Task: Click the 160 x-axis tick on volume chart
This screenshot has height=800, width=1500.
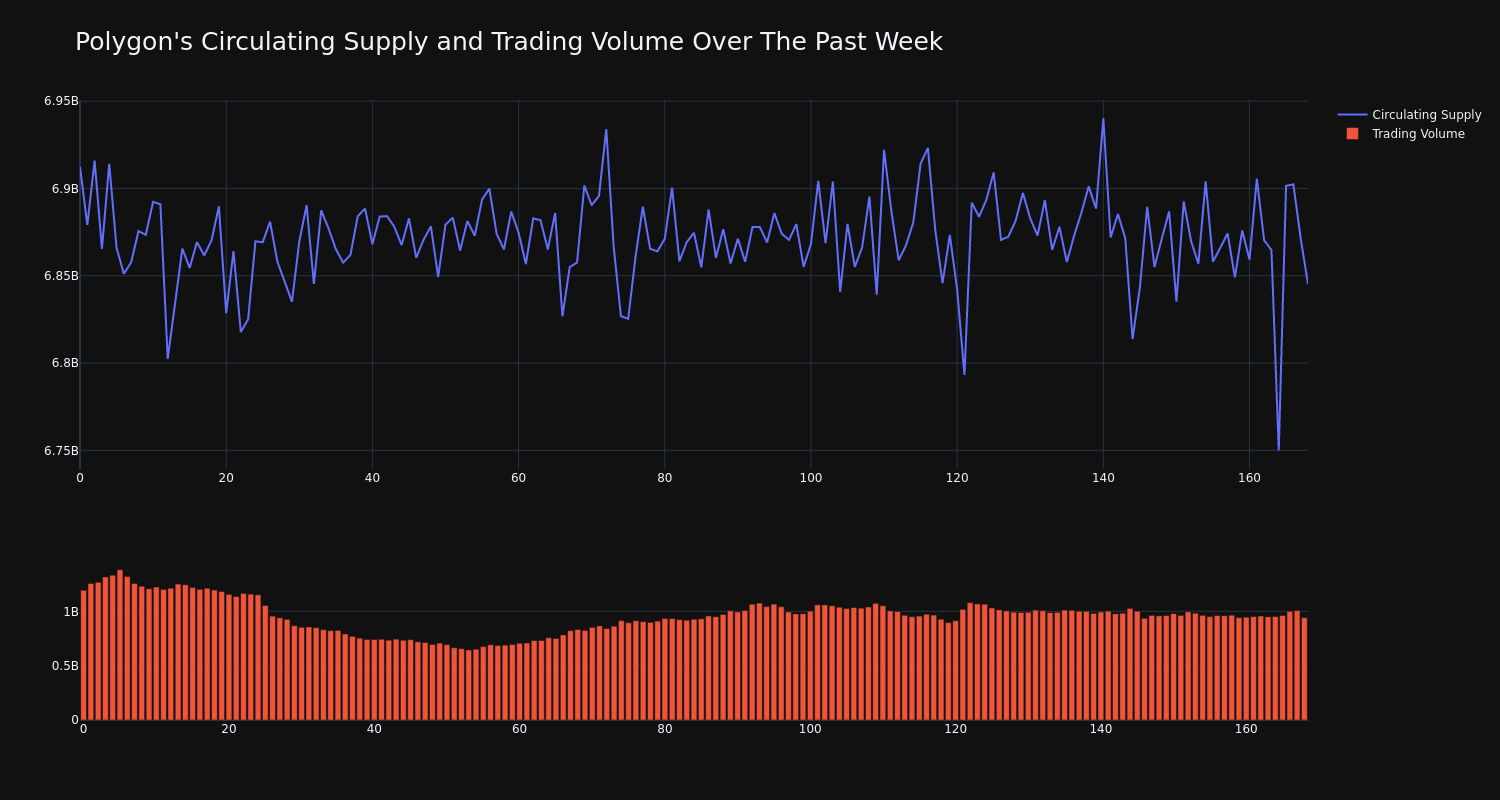Action: click(1246, 729)
